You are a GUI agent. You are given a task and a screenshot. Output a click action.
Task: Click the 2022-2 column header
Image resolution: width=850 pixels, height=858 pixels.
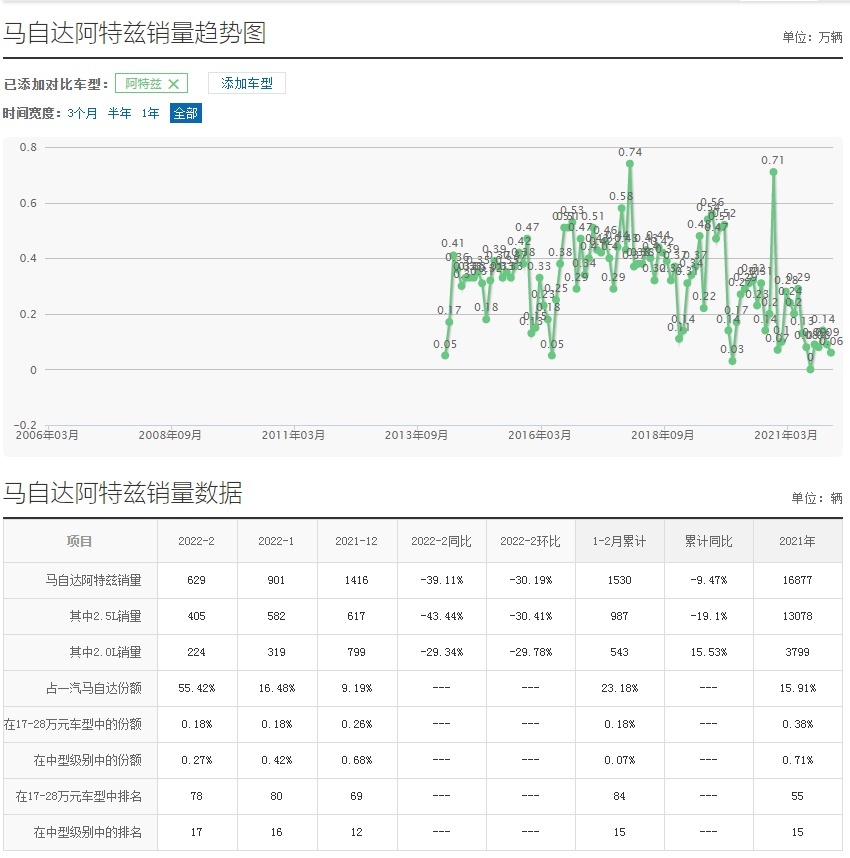[196, 541]
